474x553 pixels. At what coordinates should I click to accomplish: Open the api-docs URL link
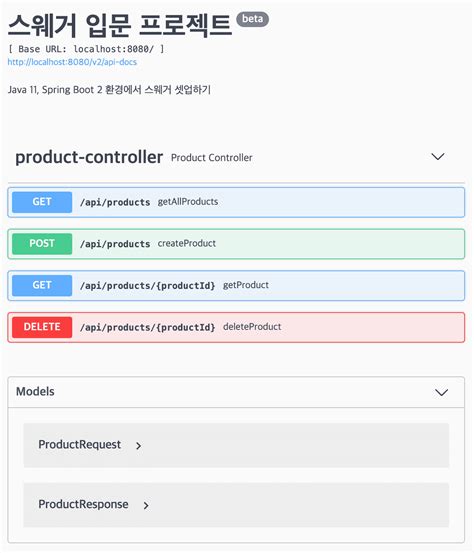[x=72, y=62]
